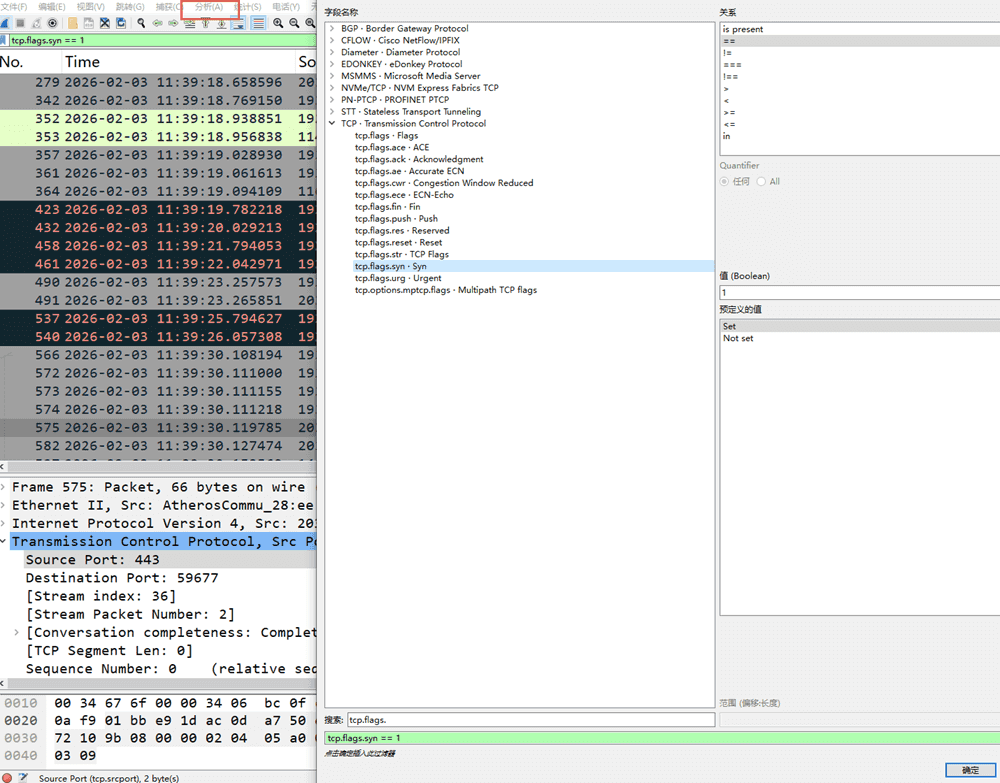The image size is (1000, 783).
Task: Click the colorize packet list icon
Action: coord(258,23)
